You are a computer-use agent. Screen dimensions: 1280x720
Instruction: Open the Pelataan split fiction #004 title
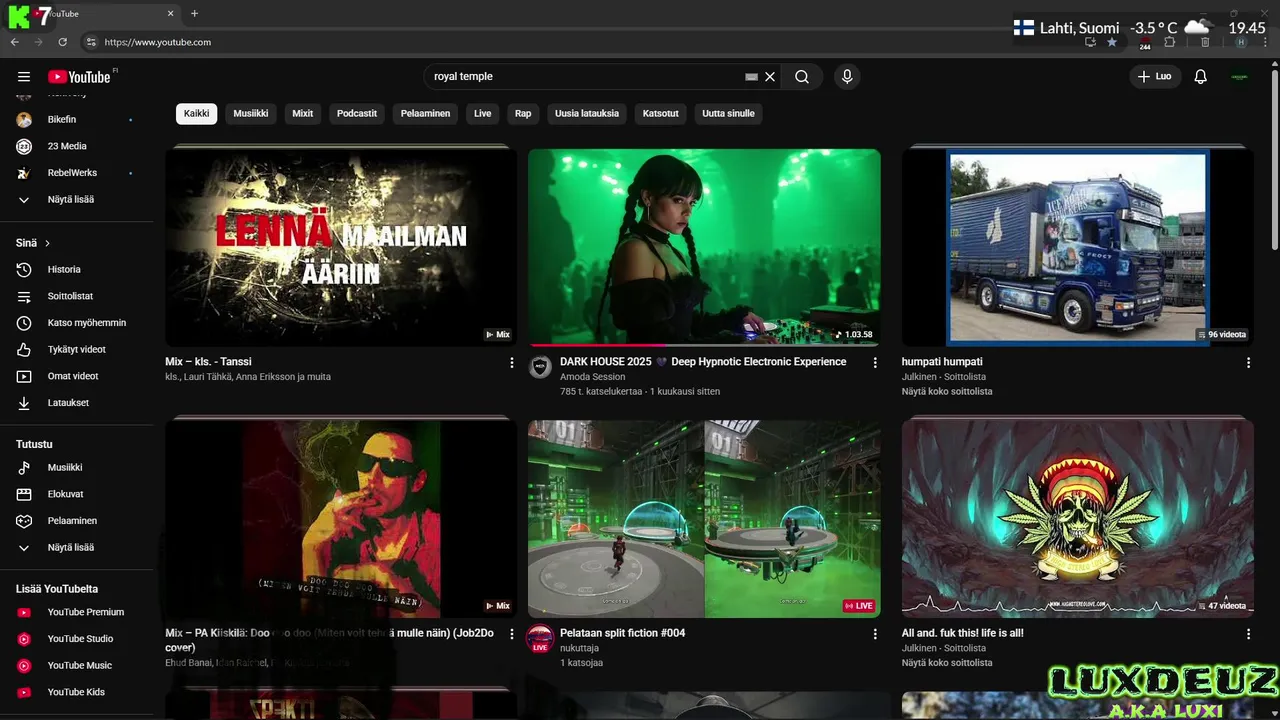(622, 633)
